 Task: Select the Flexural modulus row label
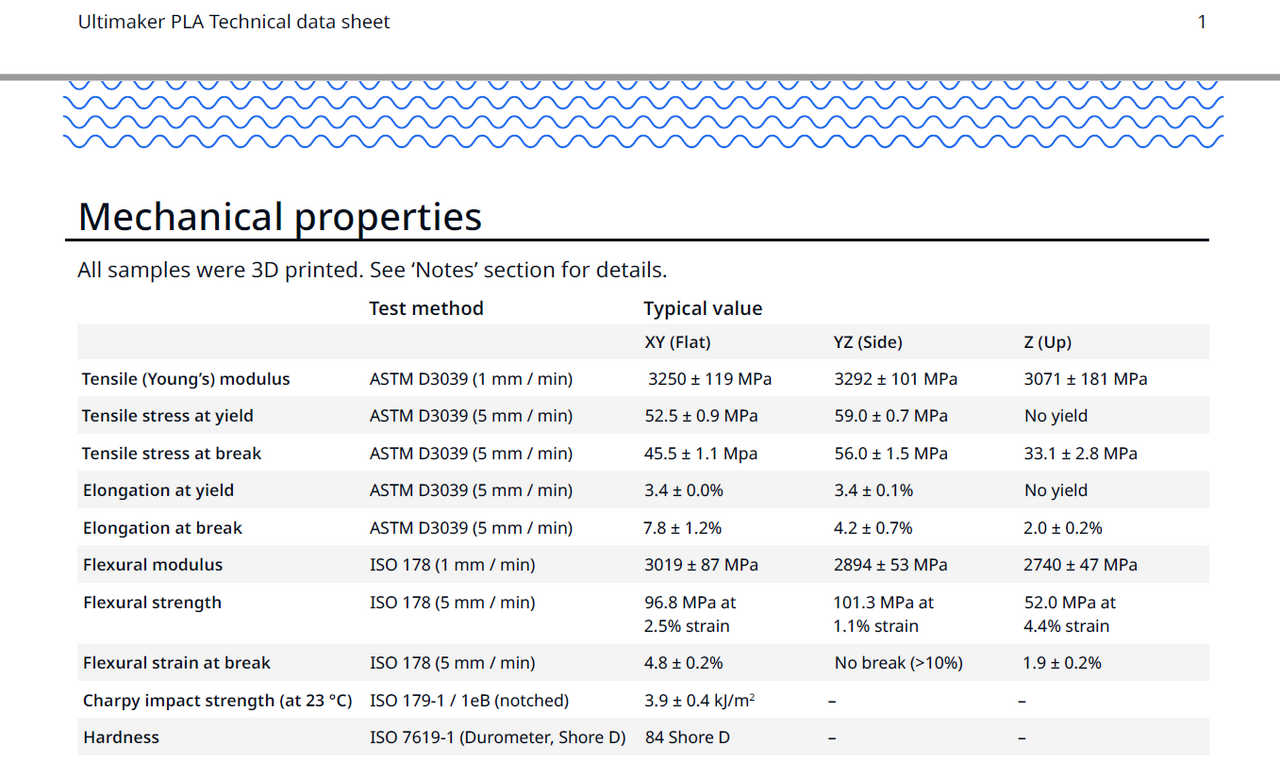click(x=152, y=564)
